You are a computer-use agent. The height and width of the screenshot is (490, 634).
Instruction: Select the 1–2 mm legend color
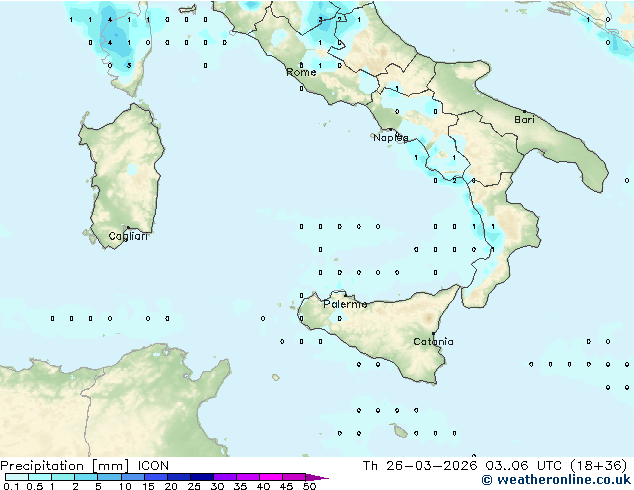pyautogui.click(x=63, y=477)
